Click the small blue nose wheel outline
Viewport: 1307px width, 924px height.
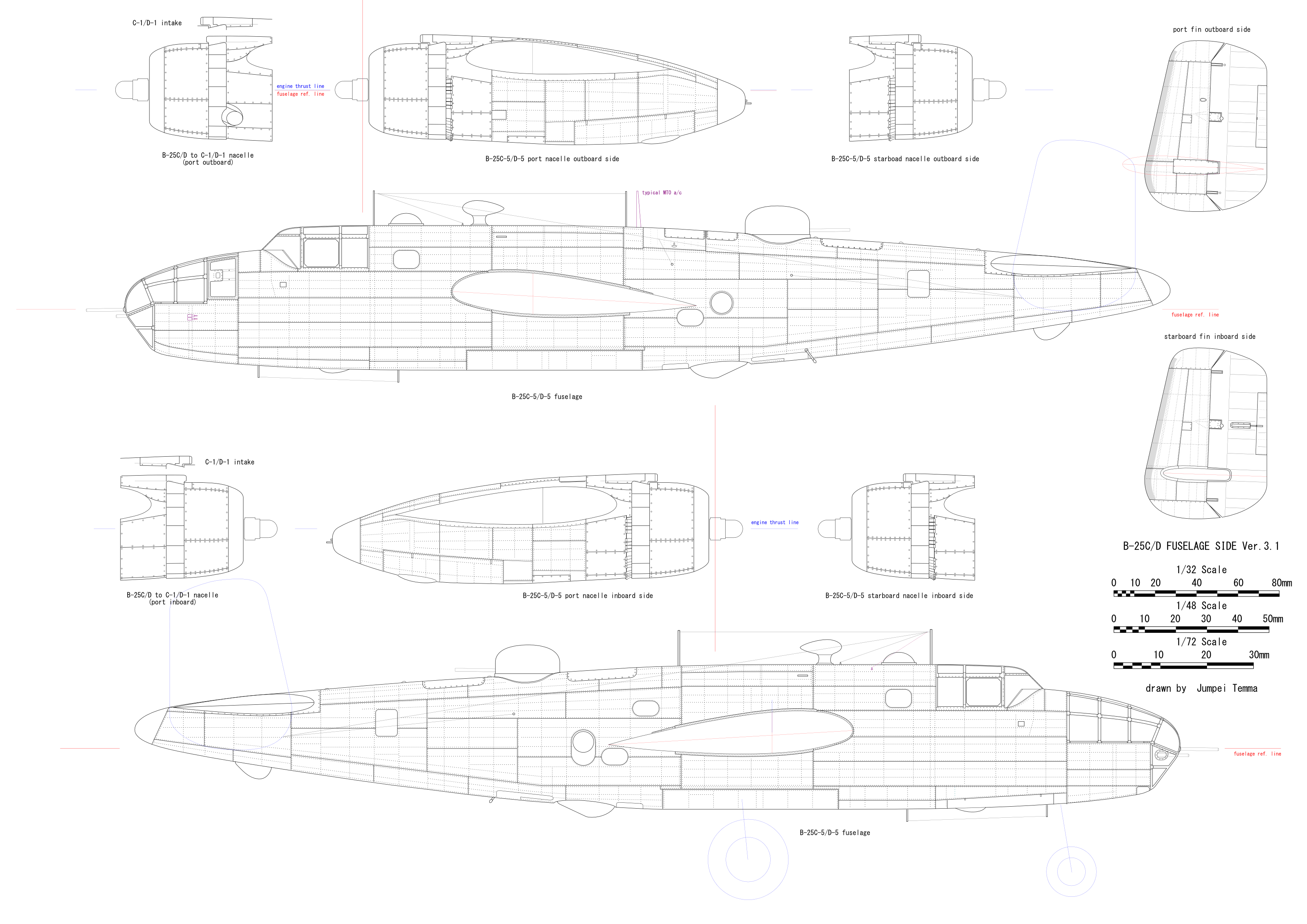click(x=1071, y=871)
